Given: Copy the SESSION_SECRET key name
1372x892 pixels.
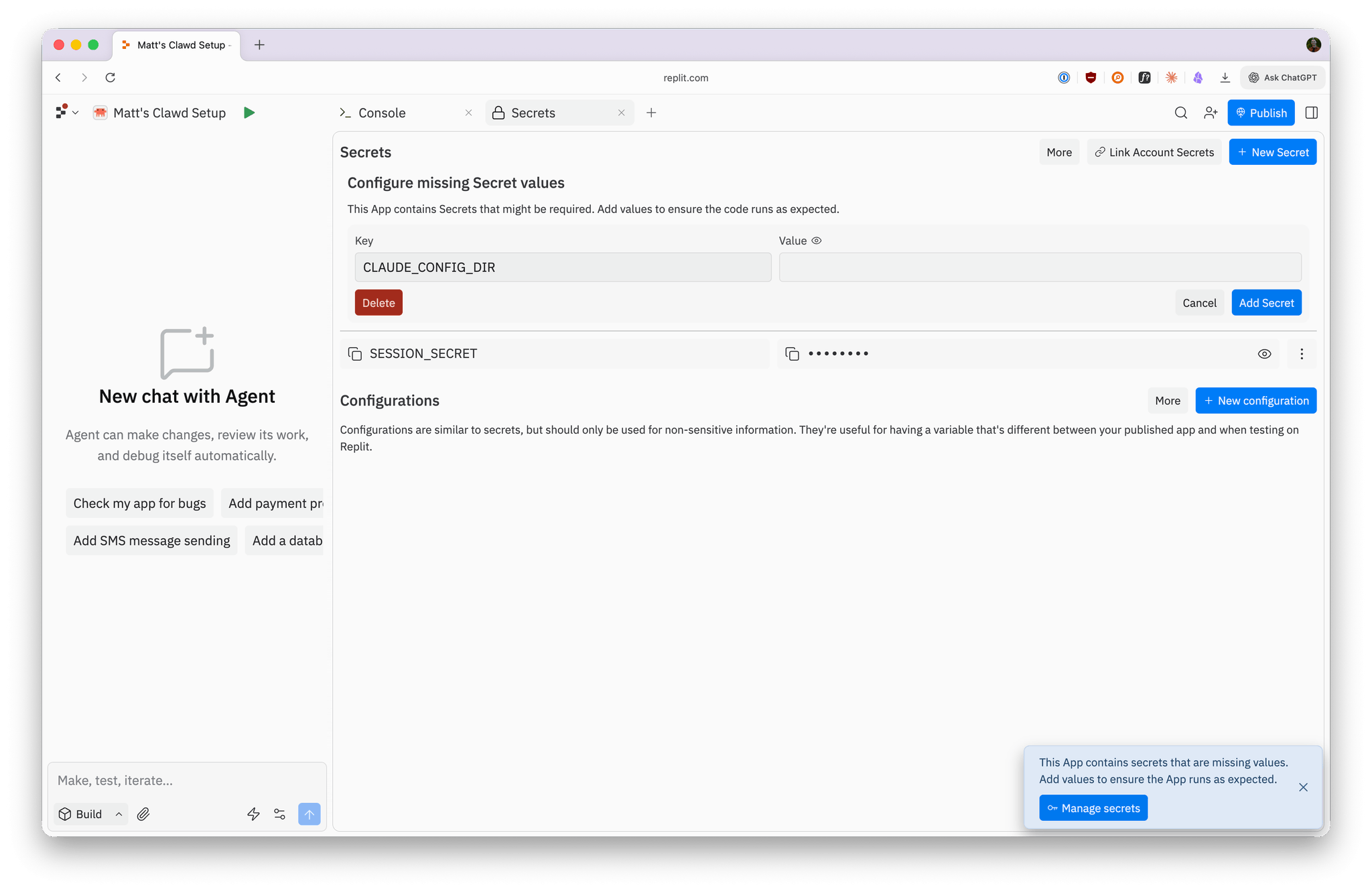Looking at the screenshot, I should tap(355, 354).
